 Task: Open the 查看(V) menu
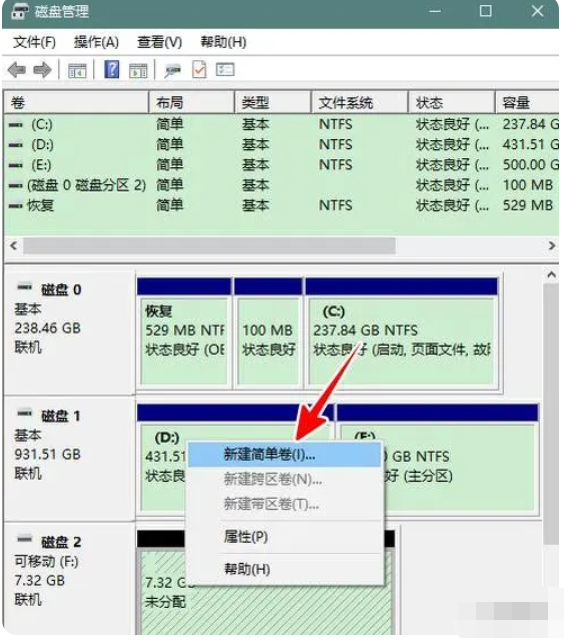pos(160,42)
